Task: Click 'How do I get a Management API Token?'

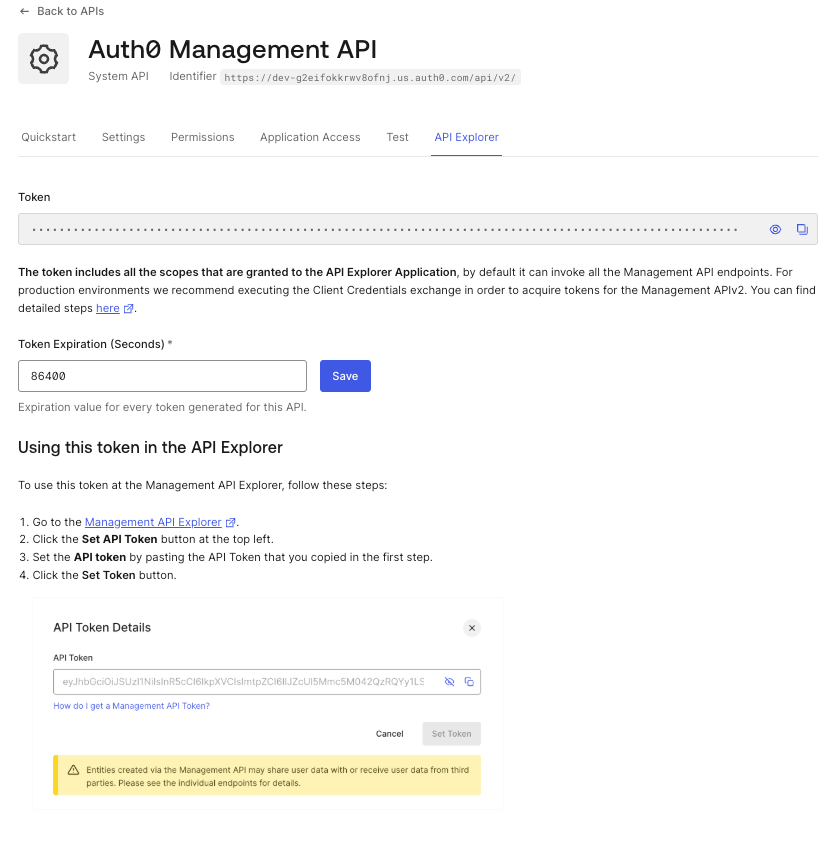Action: 131,706
